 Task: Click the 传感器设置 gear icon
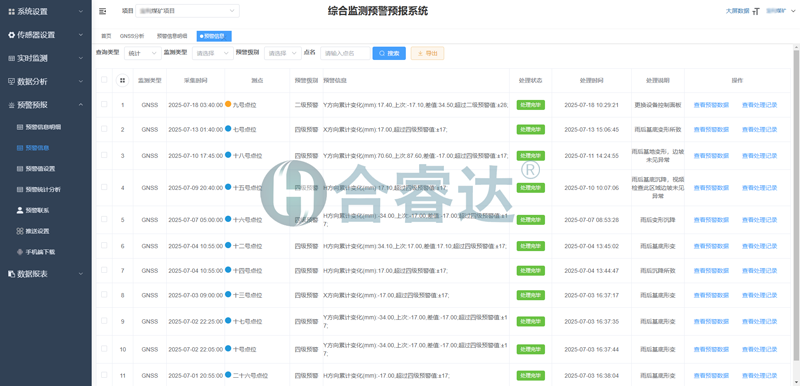[x=11, y=35]
